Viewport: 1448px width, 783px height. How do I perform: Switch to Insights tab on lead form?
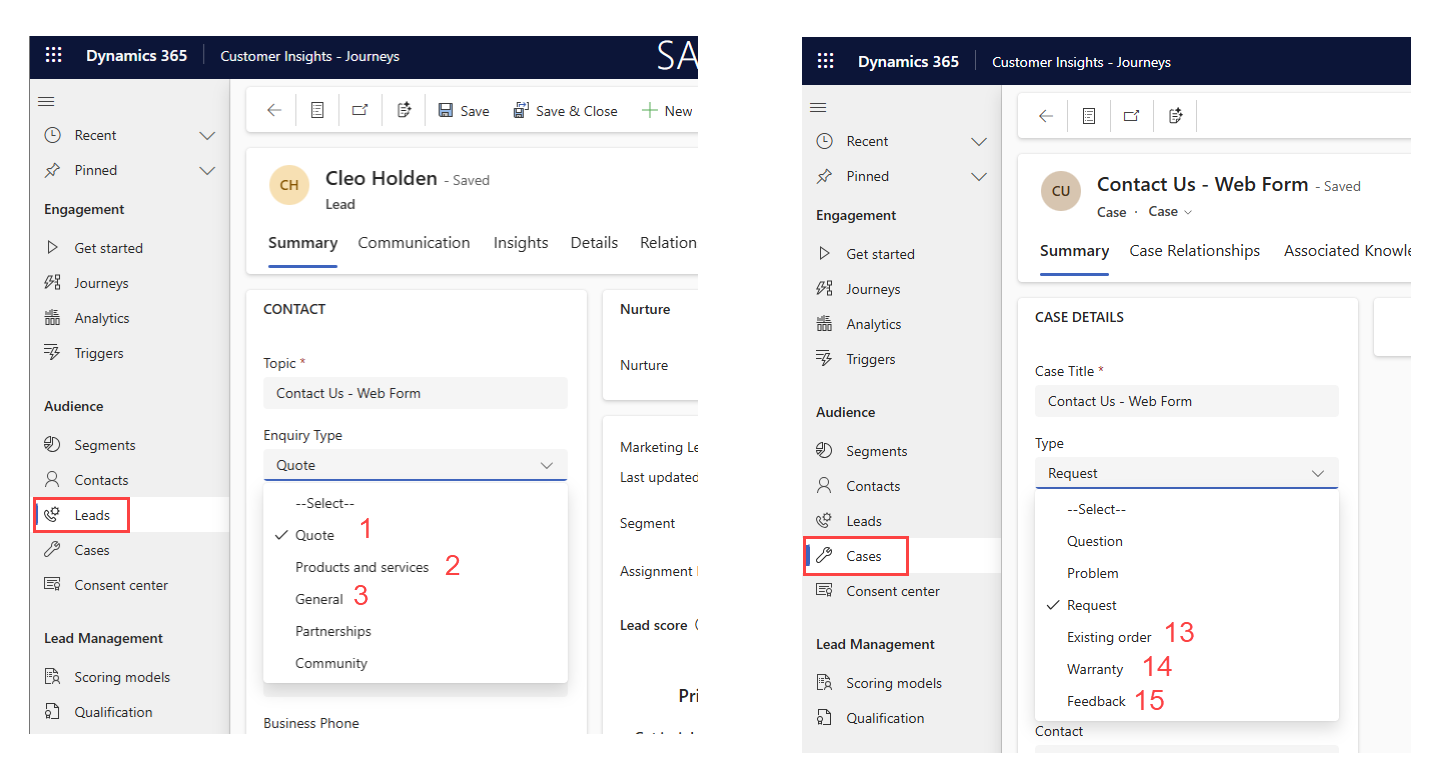click(x=520, y=243)
